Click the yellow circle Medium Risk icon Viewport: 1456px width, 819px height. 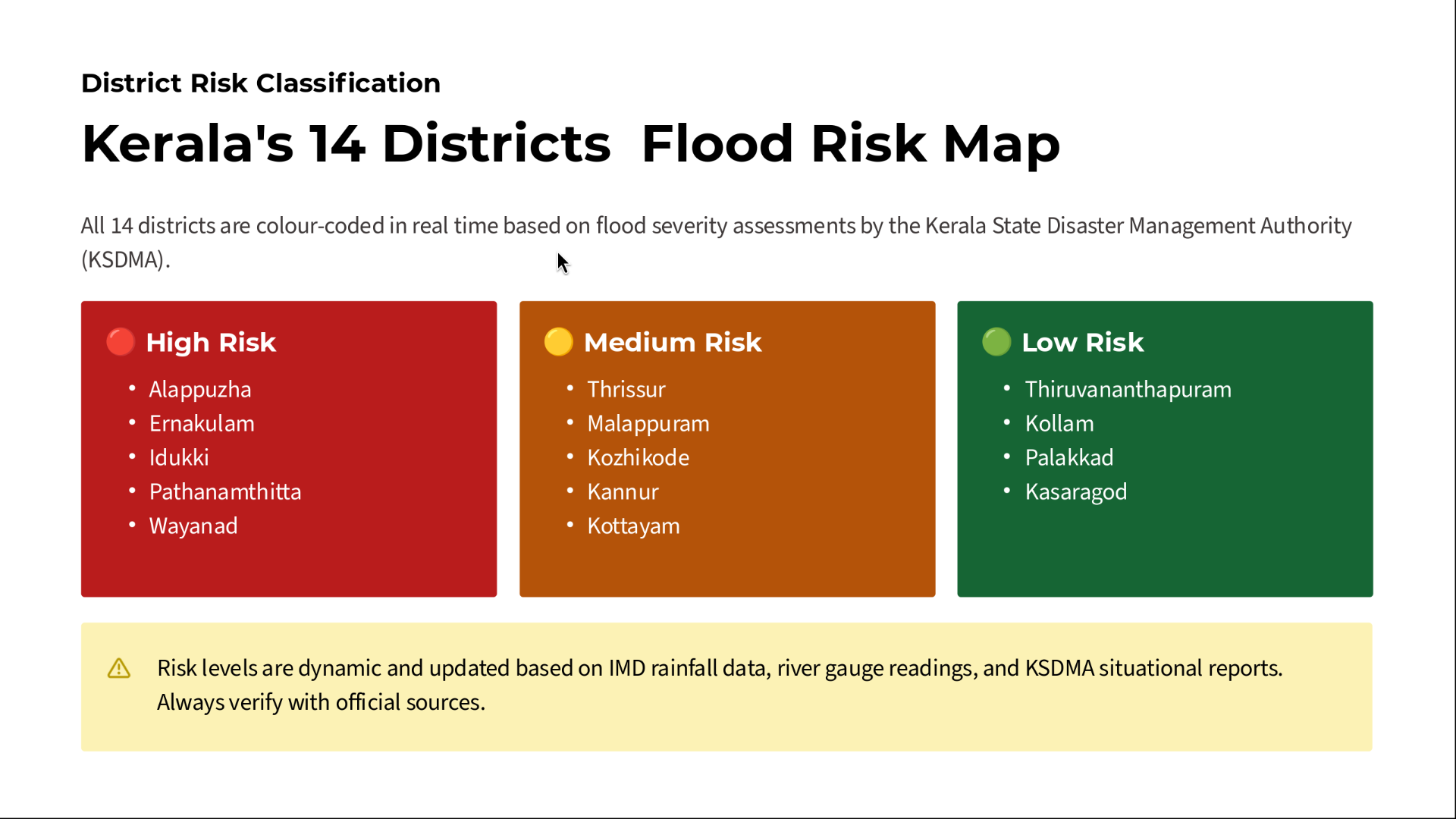pyautogui.click(x=559, y=342)
